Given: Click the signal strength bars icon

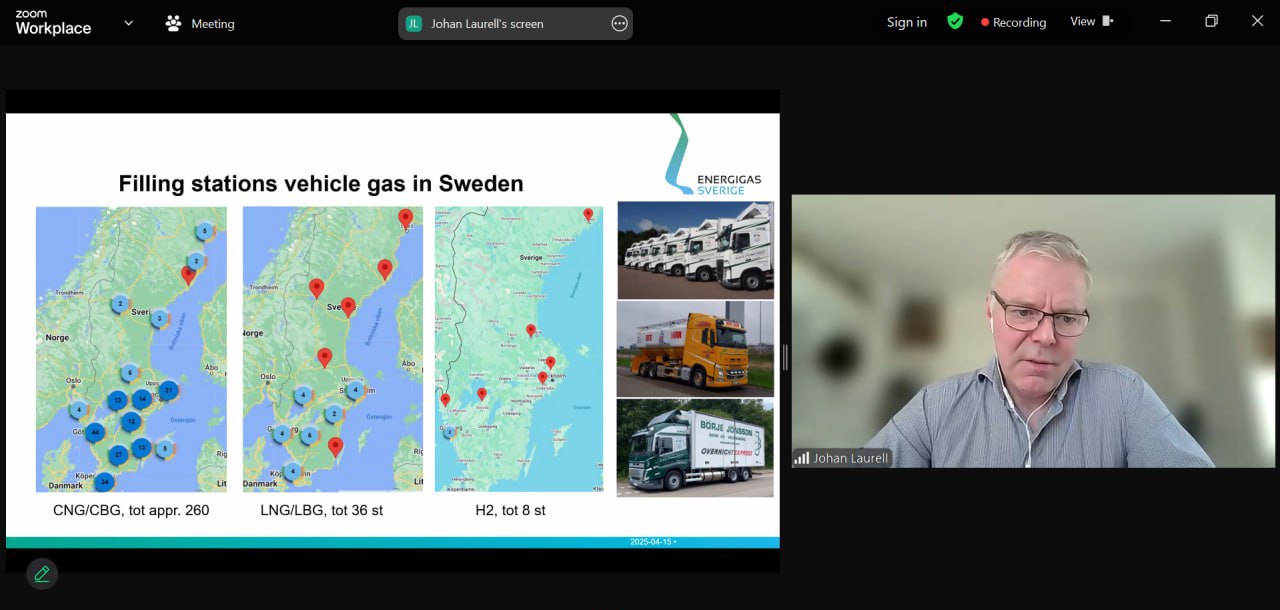Looking at the screenshot, I should point(801,458).
